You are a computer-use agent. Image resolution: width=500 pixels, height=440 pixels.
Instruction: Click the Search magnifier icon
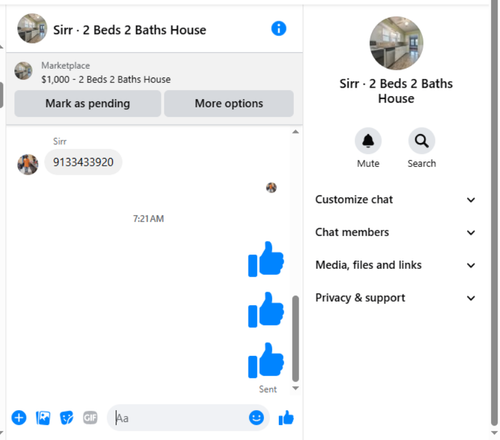click(x=422, y=141)
